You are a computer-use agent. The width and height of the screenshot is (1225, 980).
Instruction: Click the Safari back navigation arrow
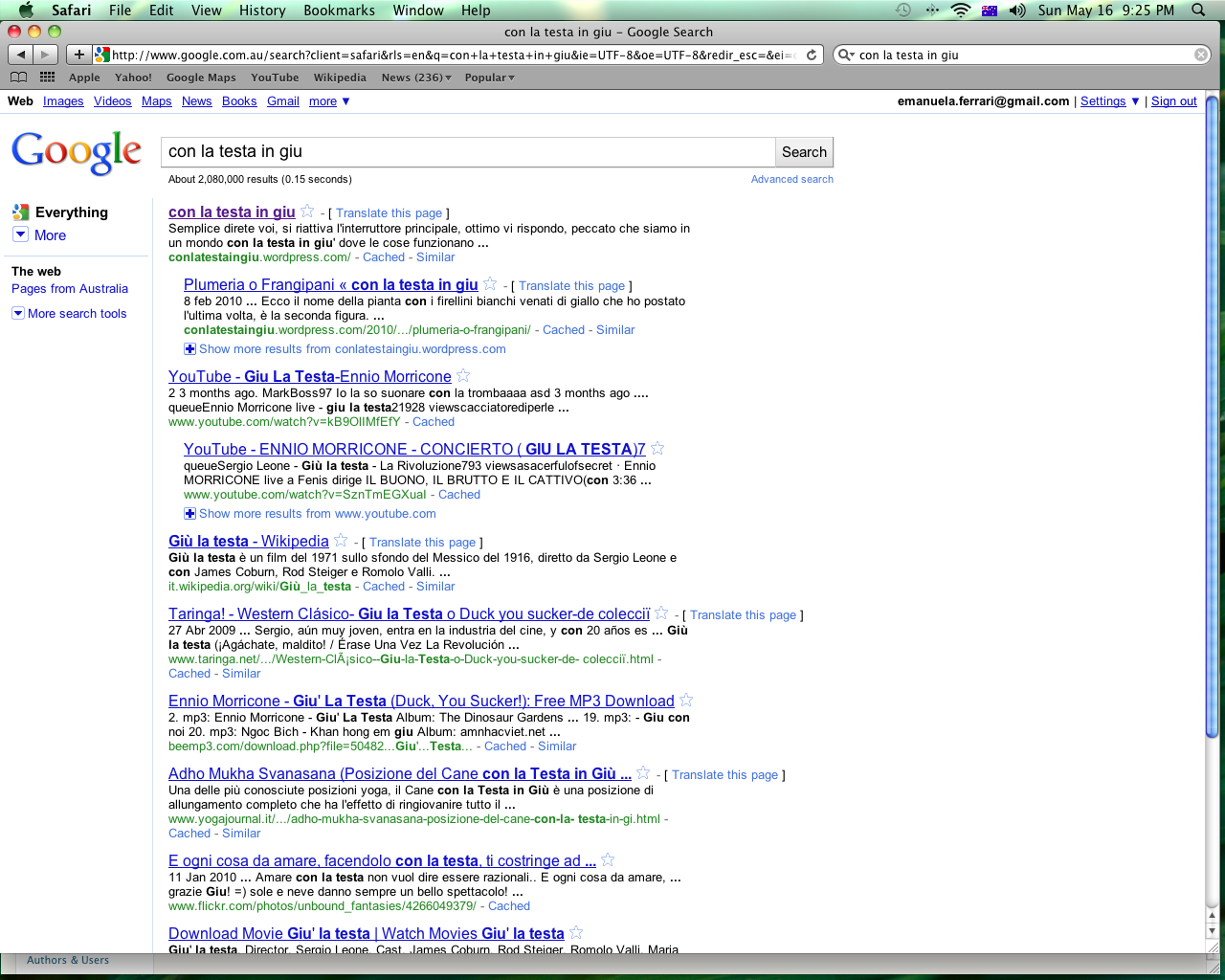(21, 55)
